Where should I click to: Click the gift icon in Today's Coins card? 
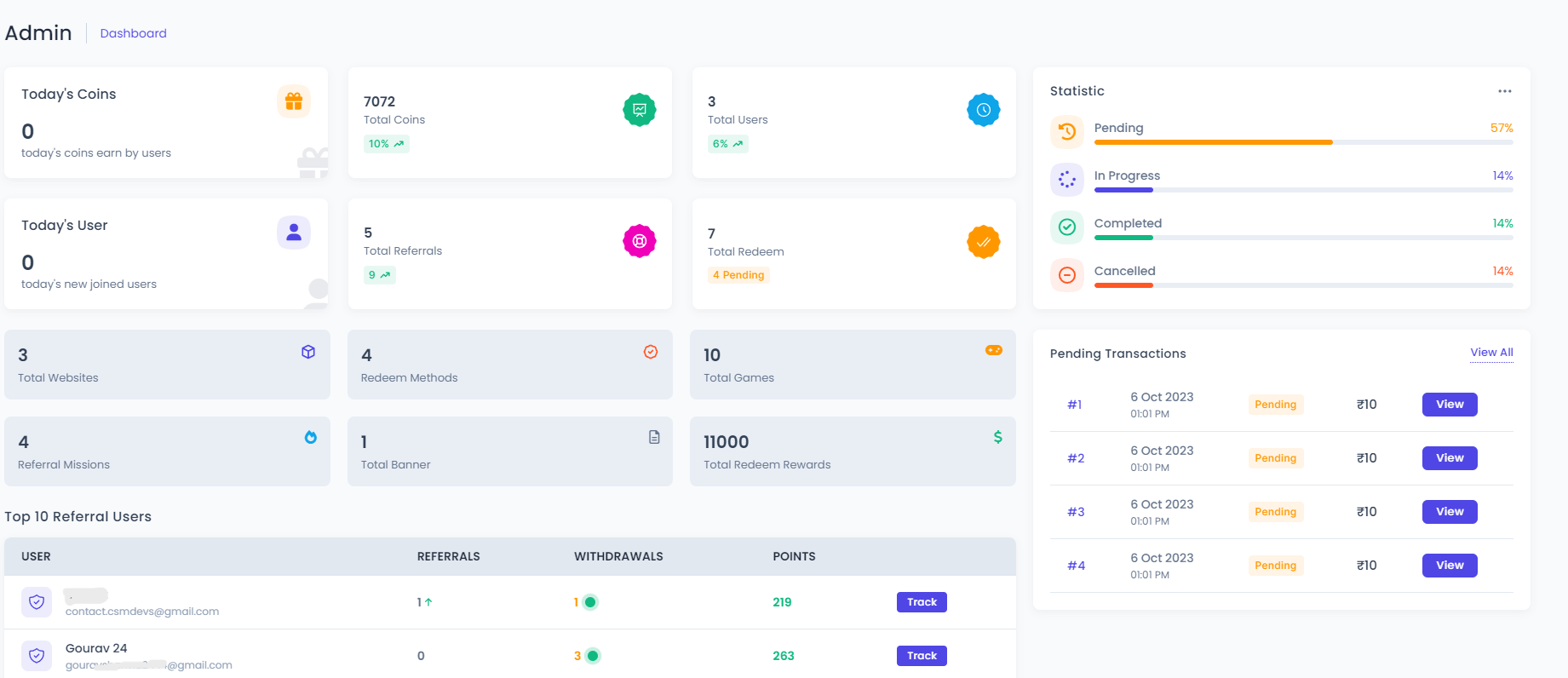[x=294, y=101]
